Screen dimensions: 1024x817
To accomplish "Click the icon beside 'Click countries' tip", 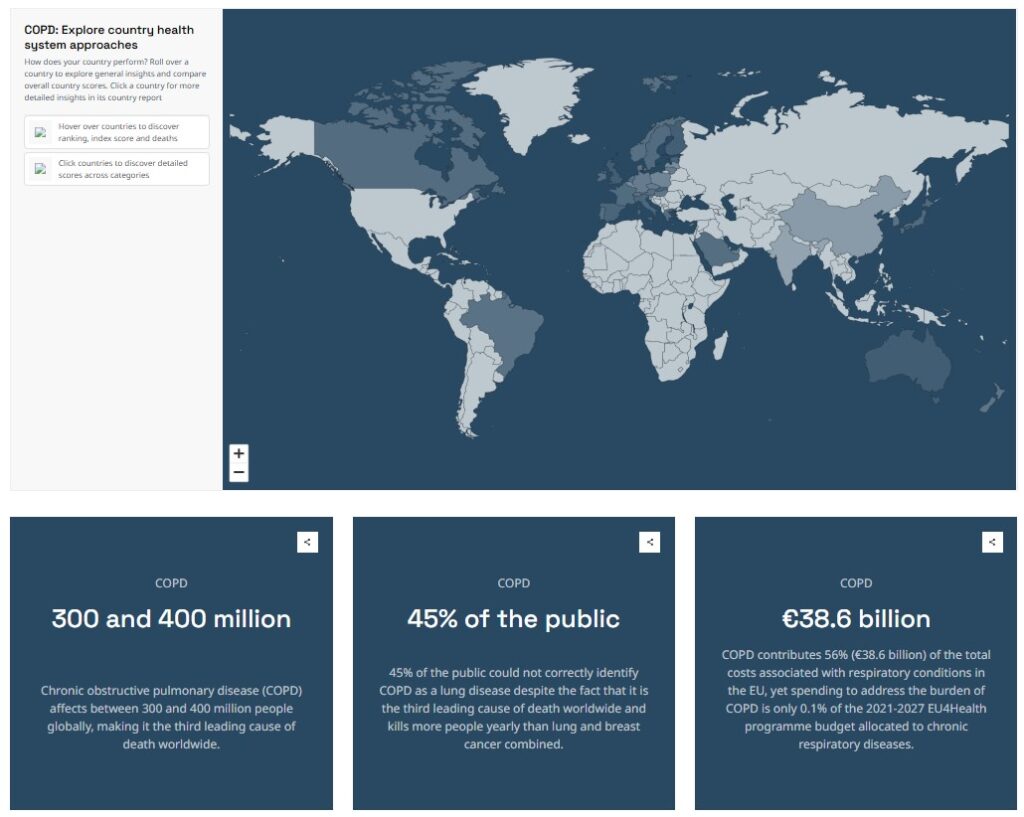I will click(41, 169).
